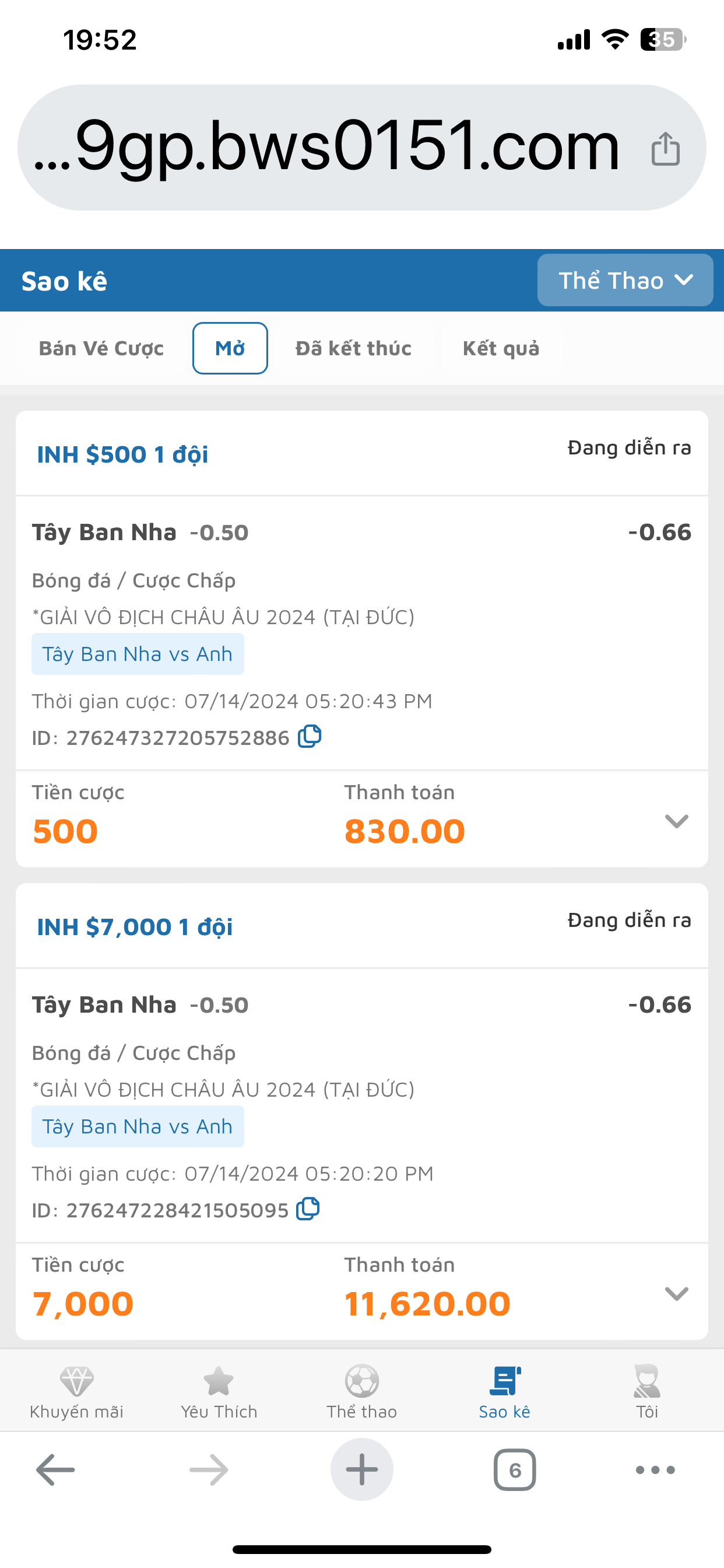
Task: Open the first Tây Ban Nha vs Anh link
Action: tap(138, 654)
